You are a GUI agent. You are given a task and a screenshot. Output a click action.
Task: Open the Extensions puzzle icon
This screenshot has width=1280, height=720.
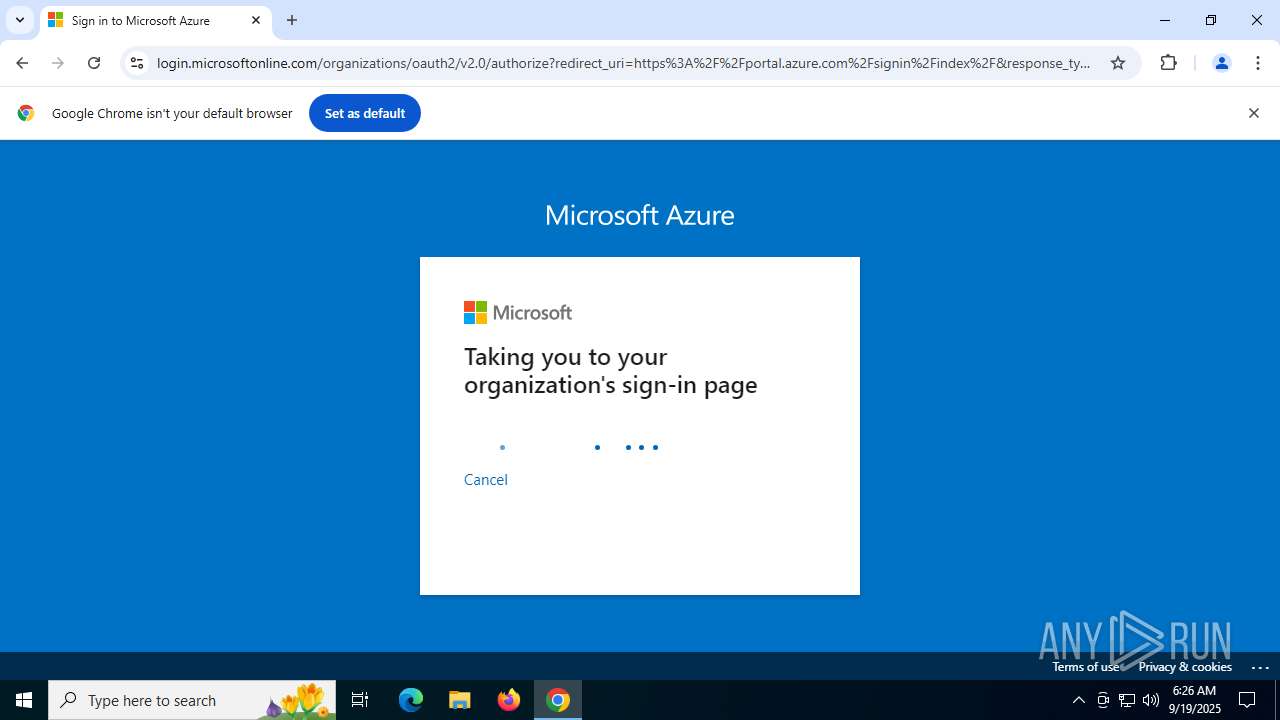click(x=1168, y=63)
